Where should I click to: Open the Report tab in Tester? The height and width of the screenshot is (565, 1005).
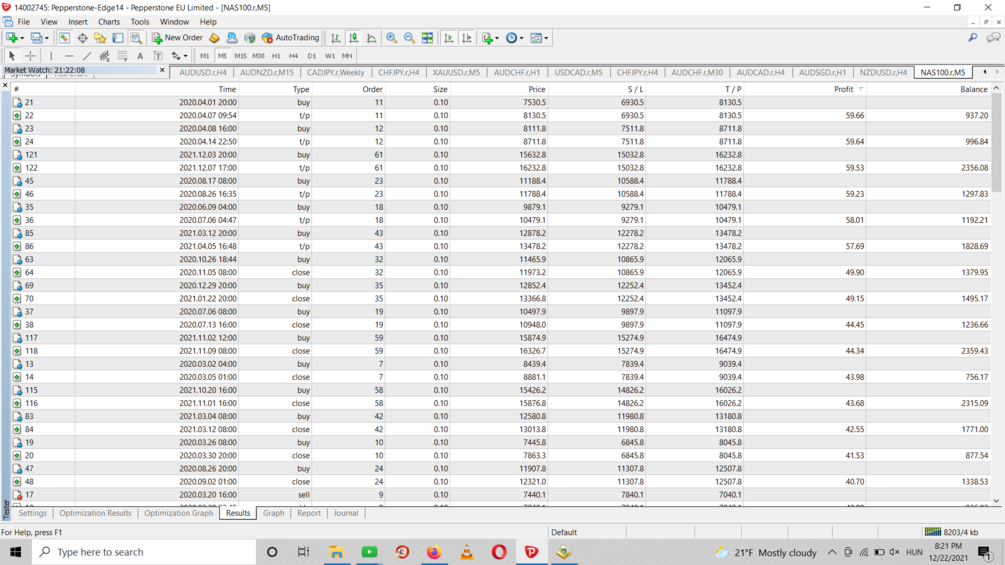(309, 513)
